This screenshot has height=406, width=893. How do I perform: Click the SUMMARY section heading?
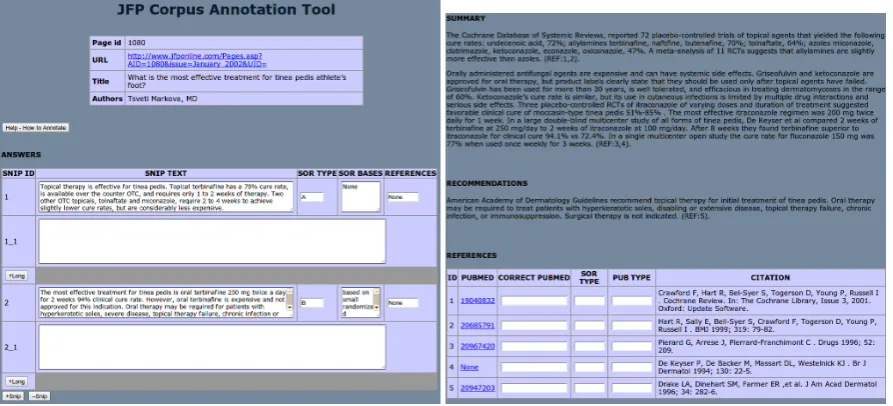pos(465,18)
